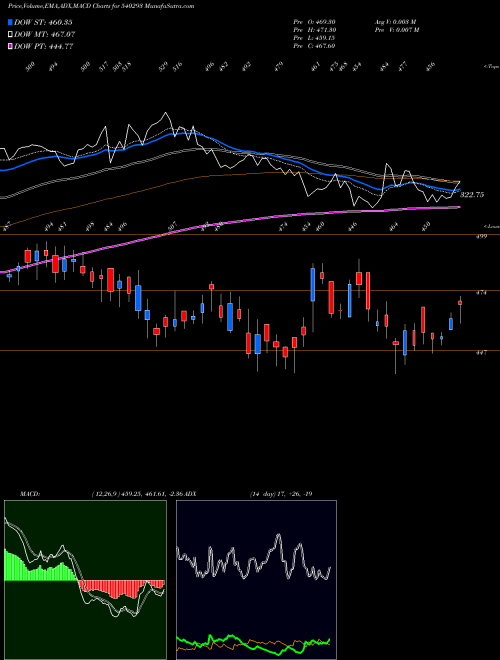Click the magenta DOW PT legend swatch
The height and width of the screenshot is (660, 500).
pos(11,46)
